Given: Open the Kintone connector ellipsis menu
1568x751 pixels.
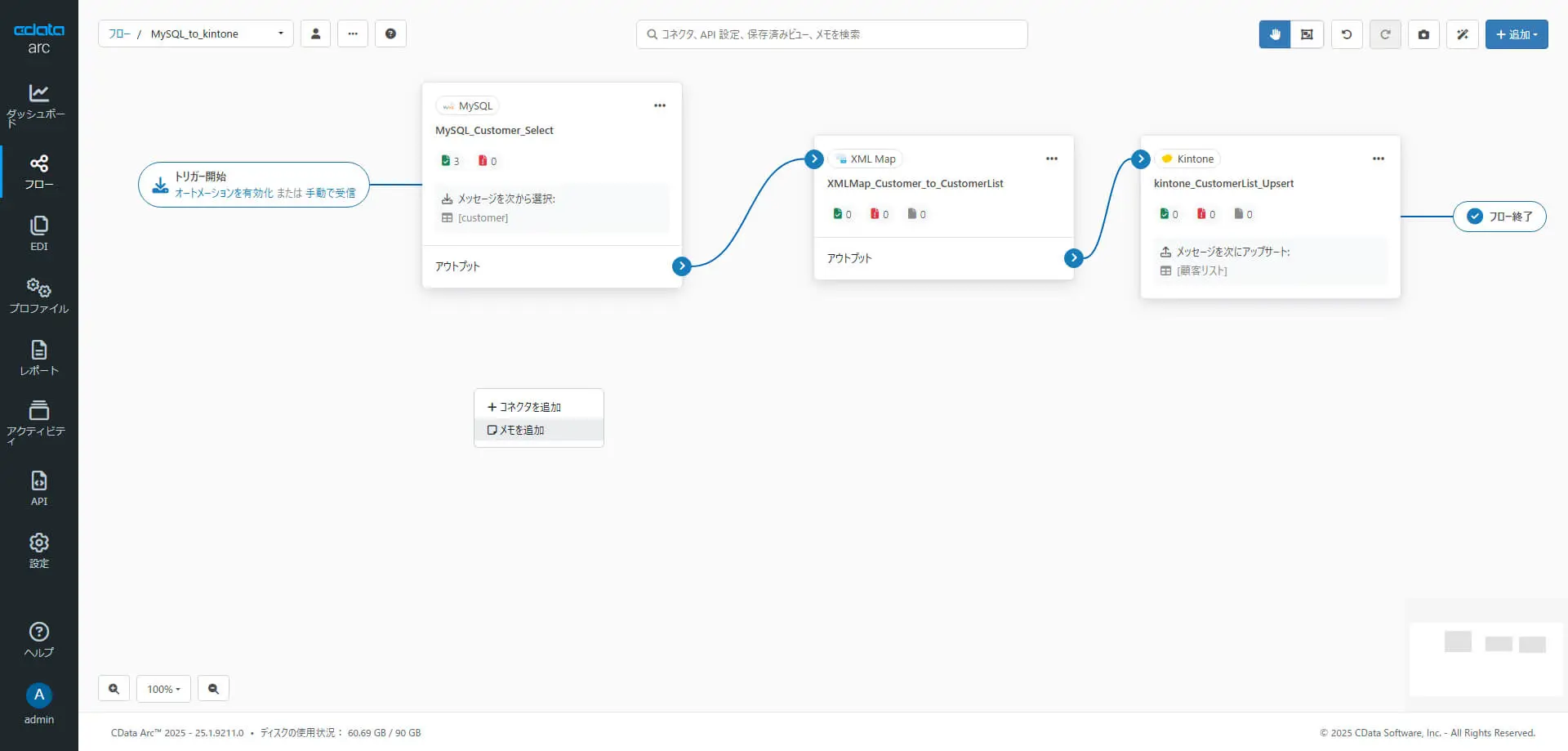Looking at the screenshot, I should pyautogui.click(x=1379, y=159).
